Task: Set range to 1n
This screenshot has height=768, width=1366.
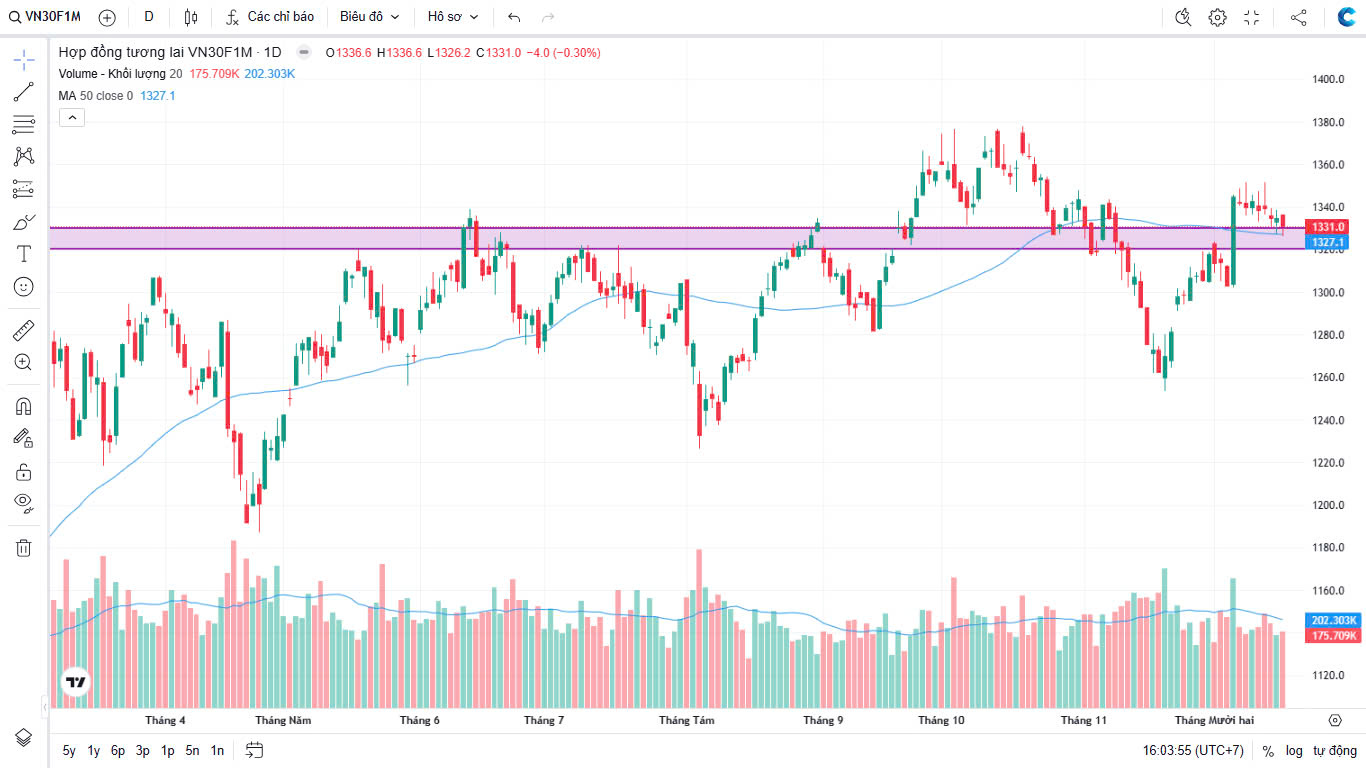Action: [217, 750]
